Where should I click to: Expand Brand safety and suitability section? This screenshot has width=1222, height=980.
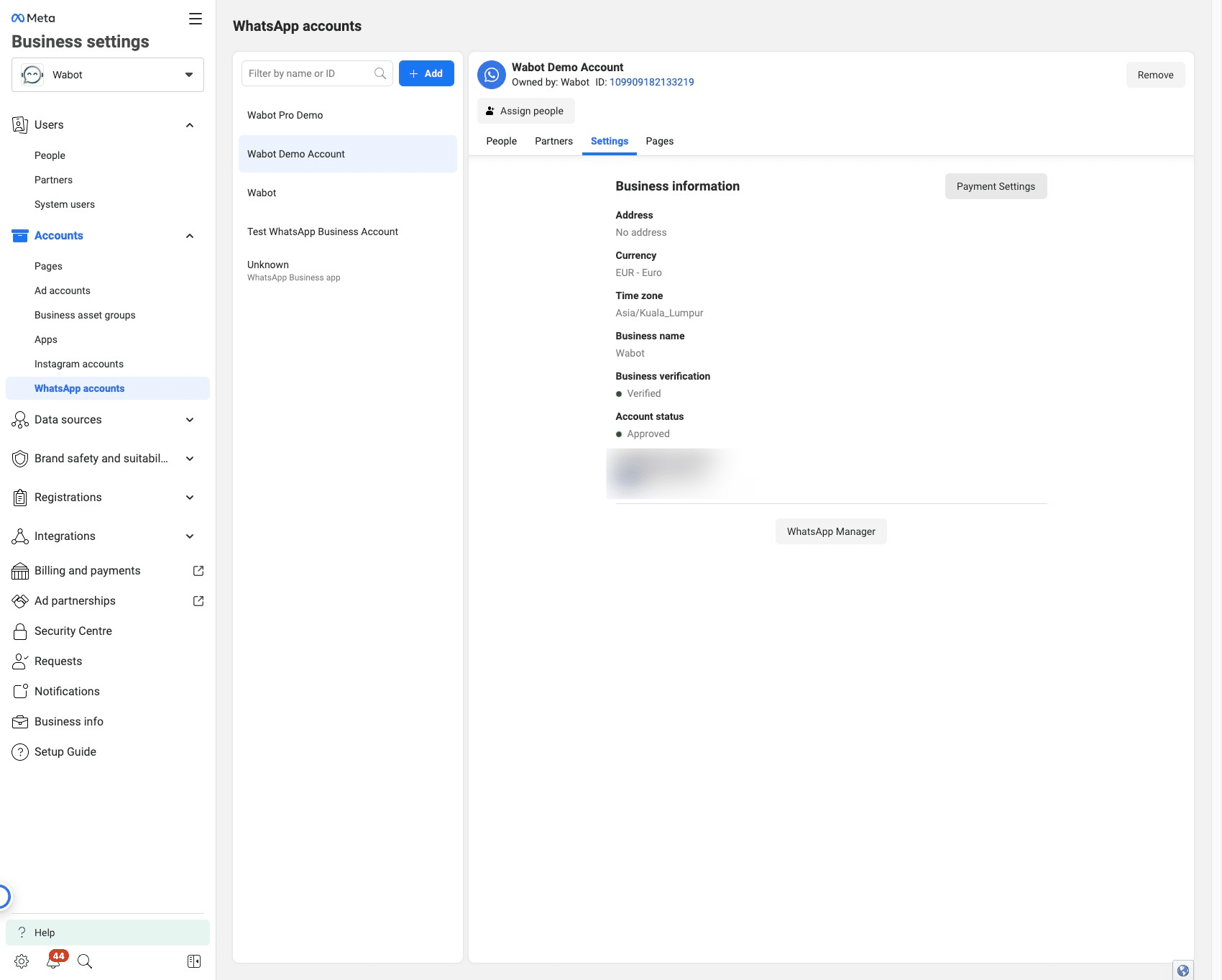[190, 459]
